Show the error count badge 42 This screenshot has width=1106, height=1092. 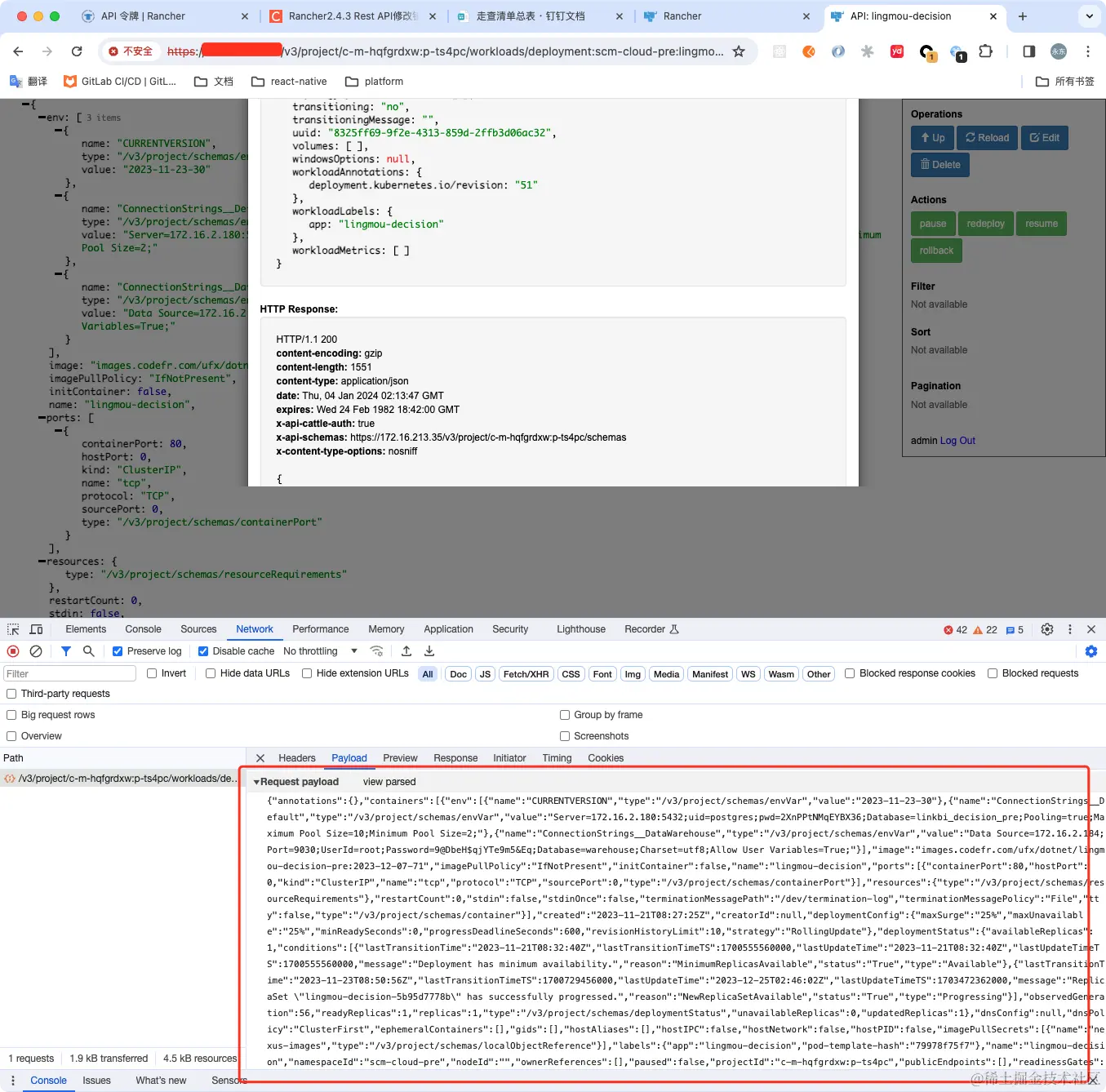(955, 630)
